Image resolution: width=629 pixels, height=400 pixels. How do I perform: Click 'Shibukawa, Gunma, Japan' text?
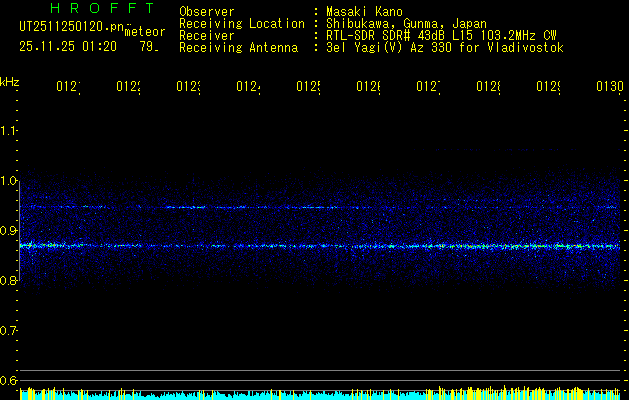[406, 24]
